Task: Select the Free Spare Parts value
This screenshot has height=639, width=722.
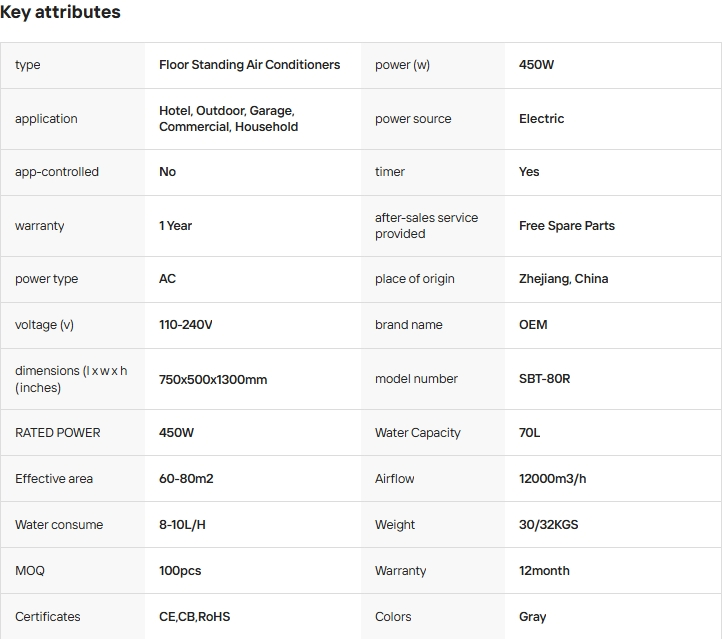Action: pyautogui.click(x=566, y=226)
